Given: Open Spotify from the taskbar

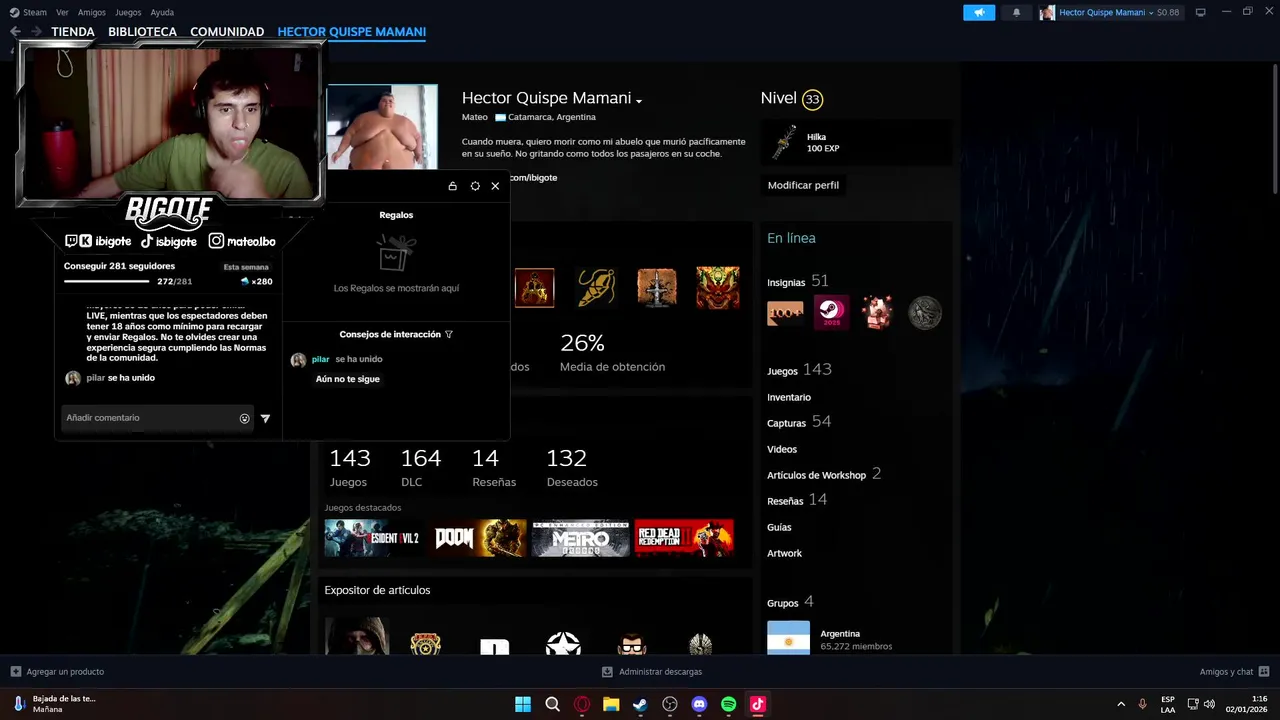Looking at the screenshot, I should pos(728,704).
